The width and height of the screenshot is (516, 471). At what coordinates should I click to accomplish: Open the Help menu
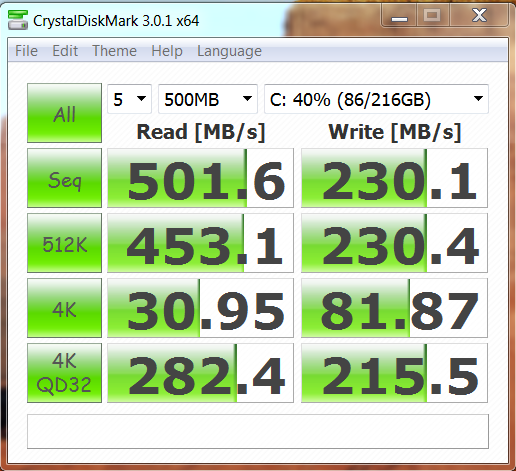[x=167, y=51]
